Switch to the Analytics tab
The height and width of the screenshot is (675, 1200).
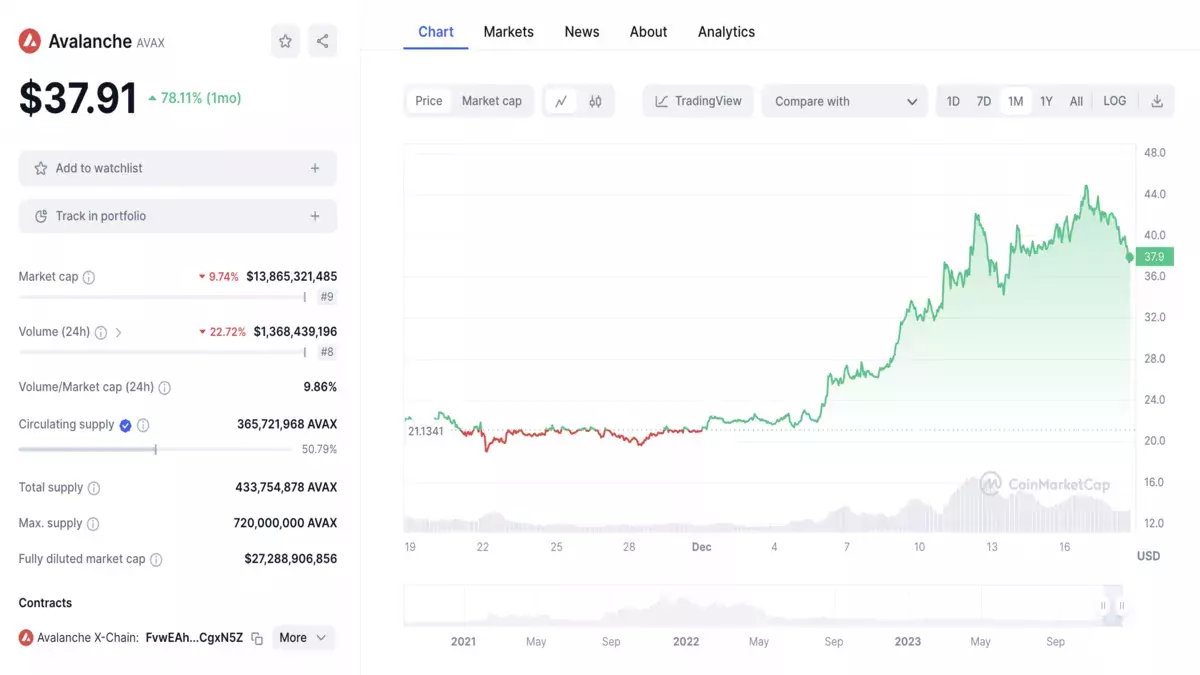coord(726,32)
